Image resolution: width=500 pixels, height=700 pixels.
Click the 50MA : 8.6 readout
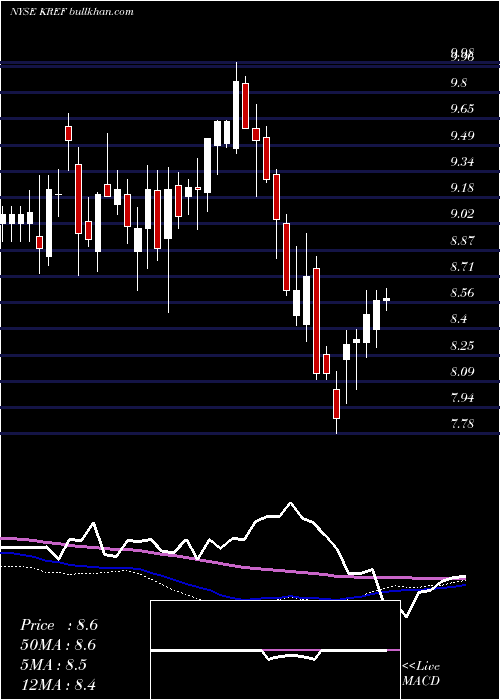click(x=58, y=645)
